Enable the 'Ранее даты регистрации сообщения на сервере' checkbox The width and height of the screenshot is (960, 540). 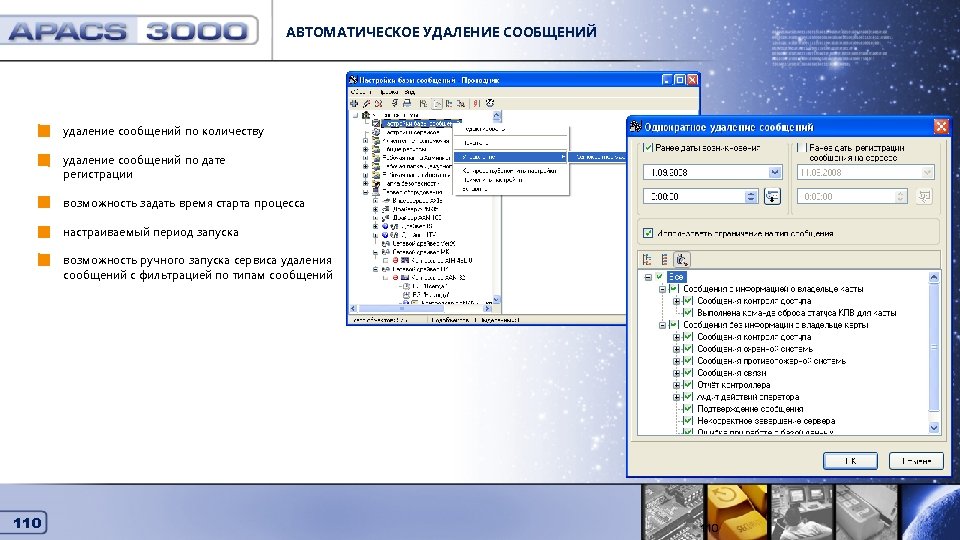801,148
